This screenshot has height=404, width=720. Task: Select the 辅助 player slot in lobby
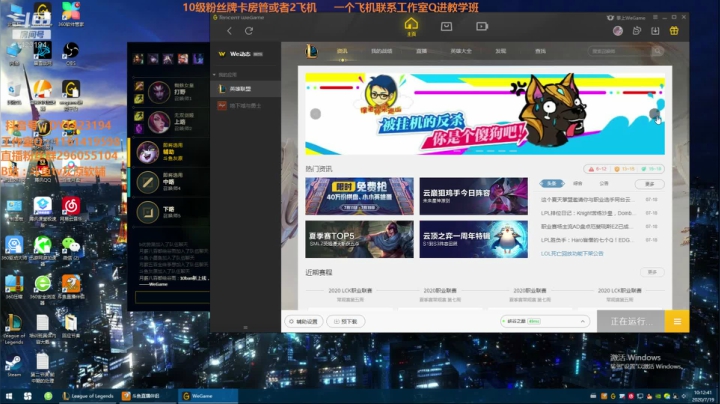coord(170,152)
